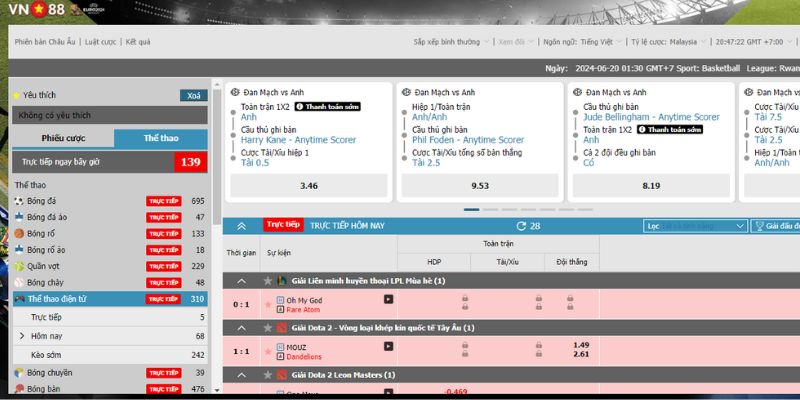Click the 3.46 odds on the Harry Kane parlay card
The image size is (800, 400).
click(309, 186)
